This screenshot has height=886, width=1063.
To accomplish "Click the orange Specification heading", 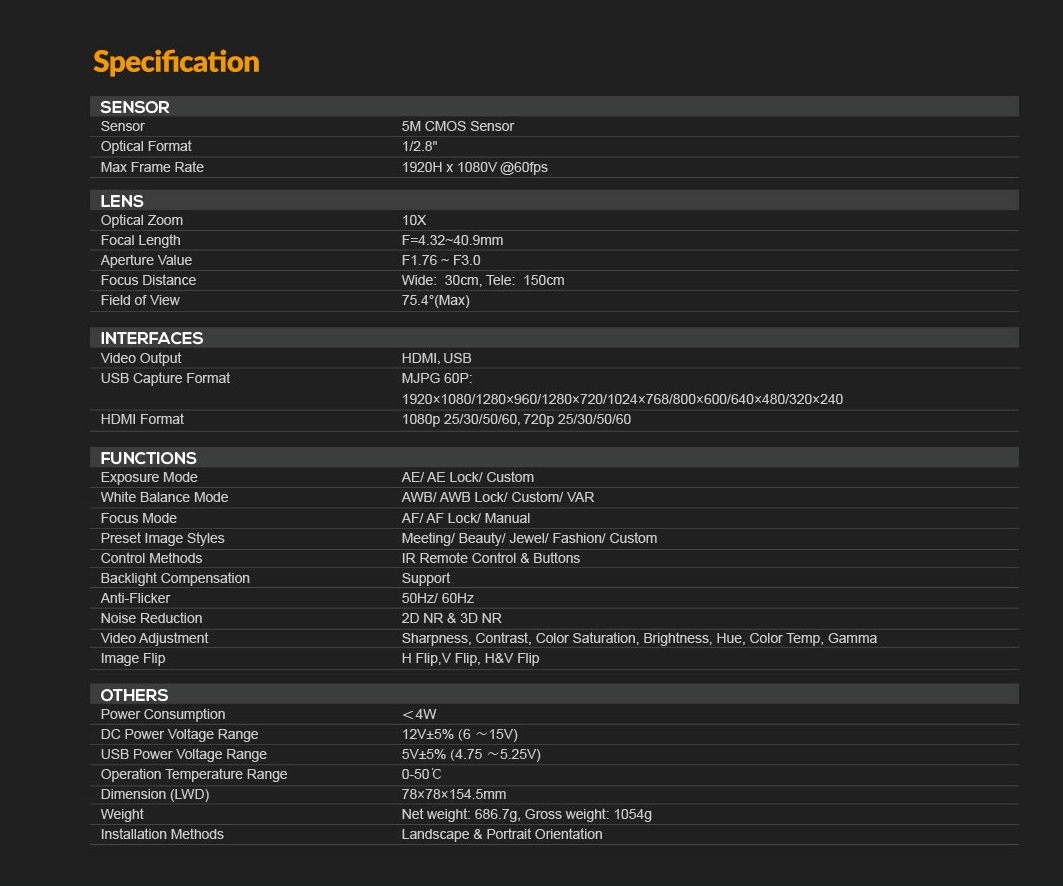I will (x=176, y=62).
